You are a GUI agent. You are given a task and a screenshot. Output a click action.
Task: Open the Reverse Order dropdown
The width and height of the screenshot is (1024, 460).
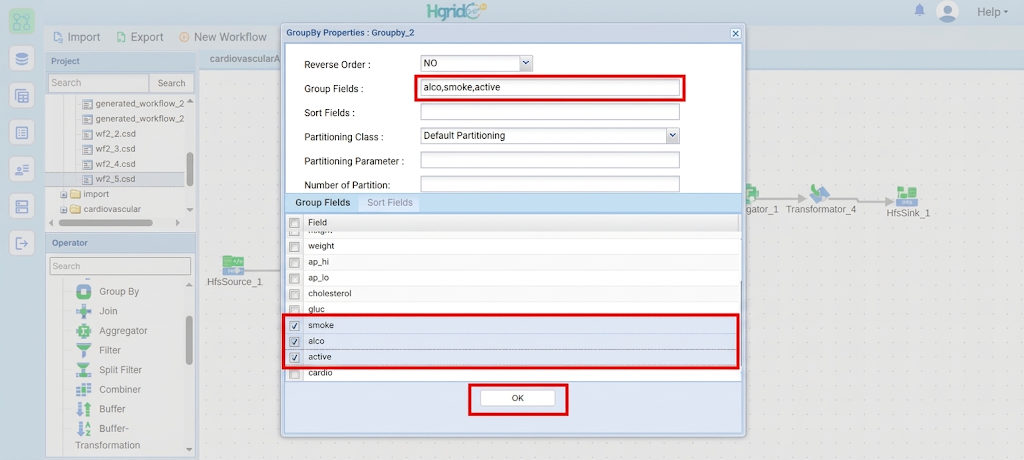pyautogui.click(x=526, y=63)
